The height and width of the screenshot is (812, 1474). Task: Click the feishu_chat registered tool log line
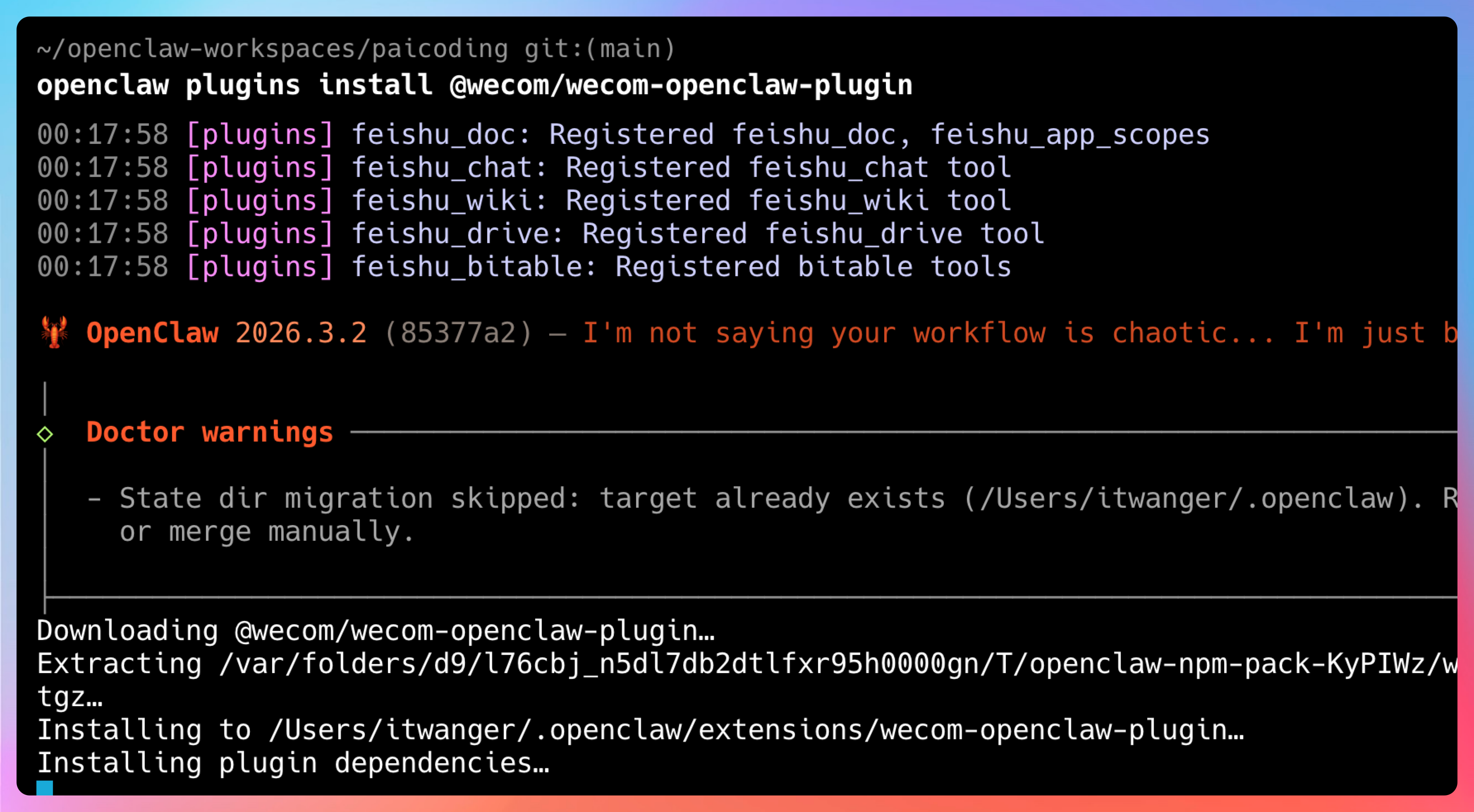pyautogui.click(x=524, y=168)
